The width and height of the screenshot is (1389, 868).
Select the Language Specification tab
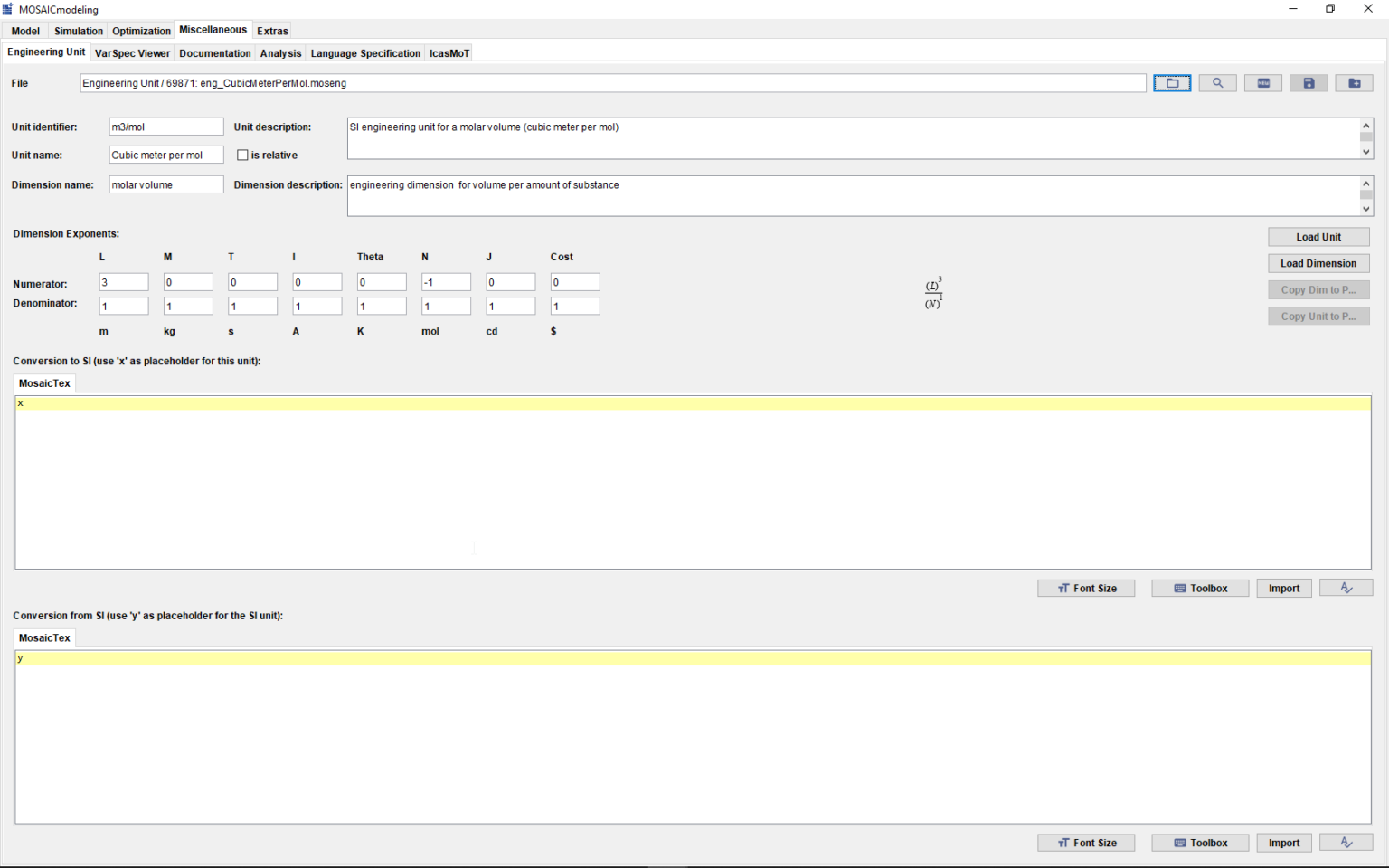pyautogui.click(x=365, y=53)
